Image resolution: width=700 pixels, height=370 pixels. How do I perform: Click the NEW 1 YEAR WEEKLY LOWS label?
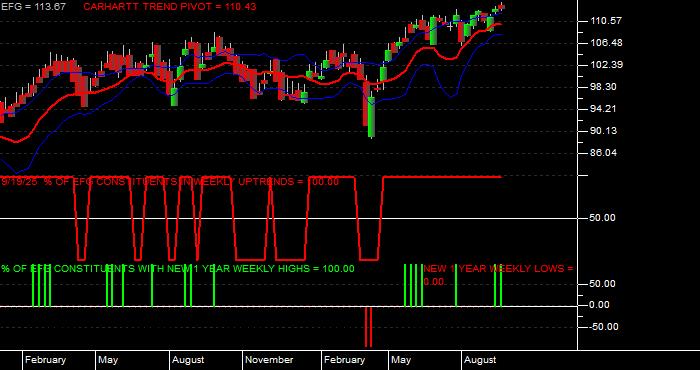[498, 275]
